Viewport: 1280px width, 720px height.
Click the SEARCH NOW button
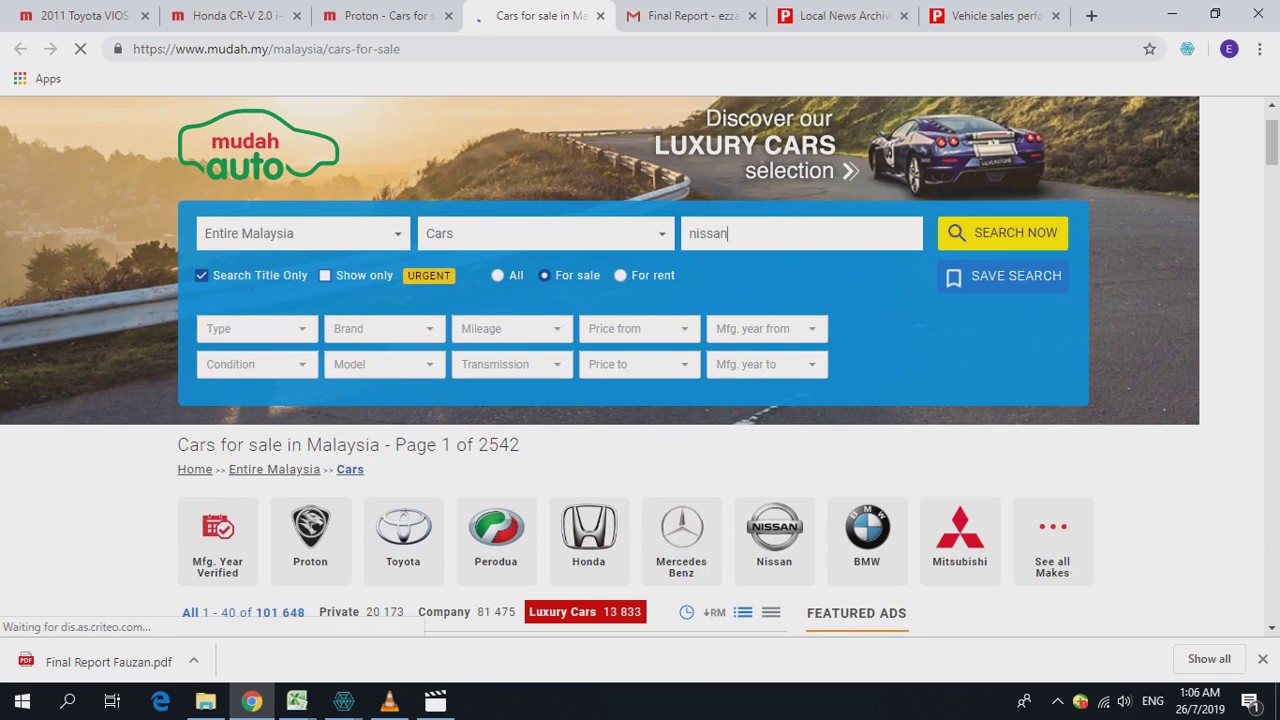1003,233
